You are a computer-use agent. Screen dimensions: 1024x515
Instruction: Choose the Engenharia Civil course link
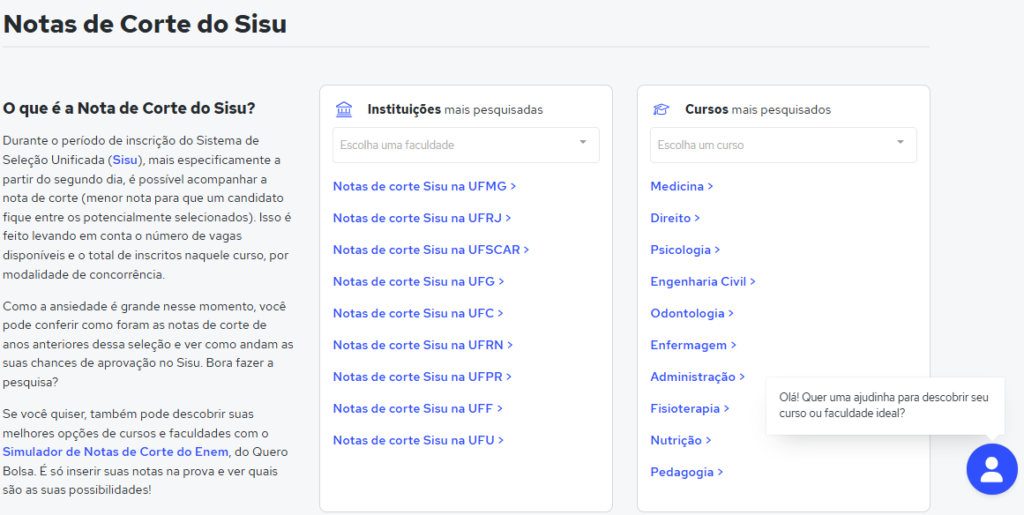point(702,282)
